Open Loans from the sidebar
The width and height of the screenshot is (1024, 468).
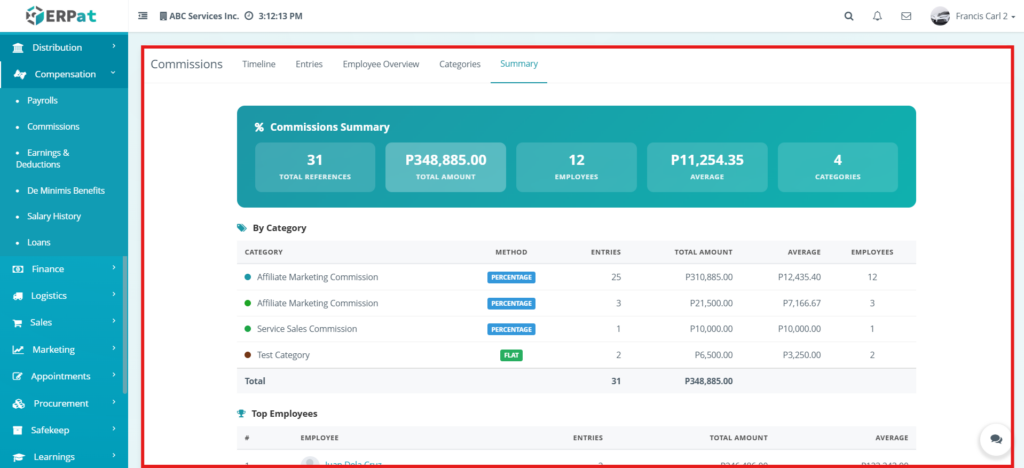coord(38,242)
